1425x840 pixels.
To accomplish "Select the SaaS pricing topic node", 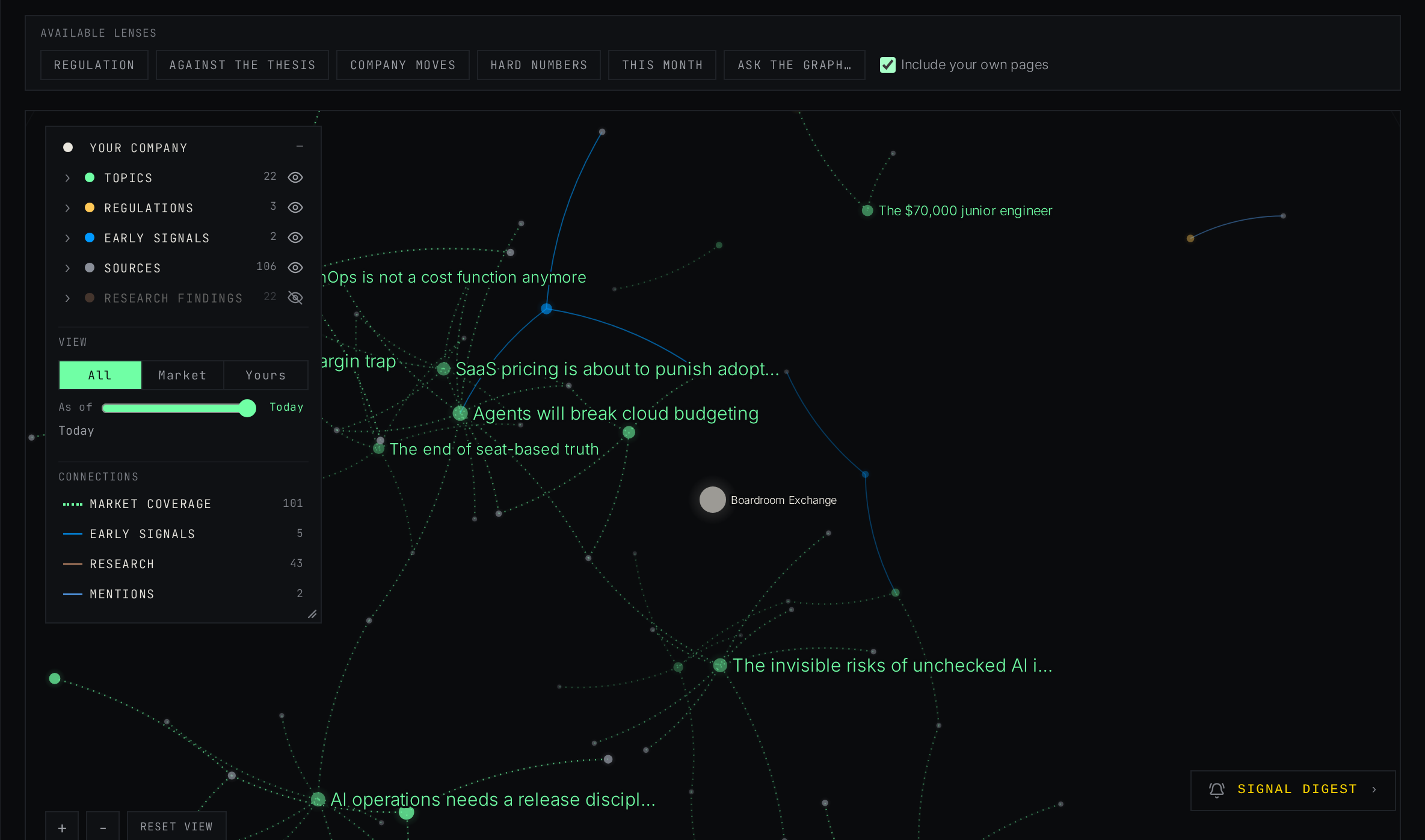I will (443, 369).
